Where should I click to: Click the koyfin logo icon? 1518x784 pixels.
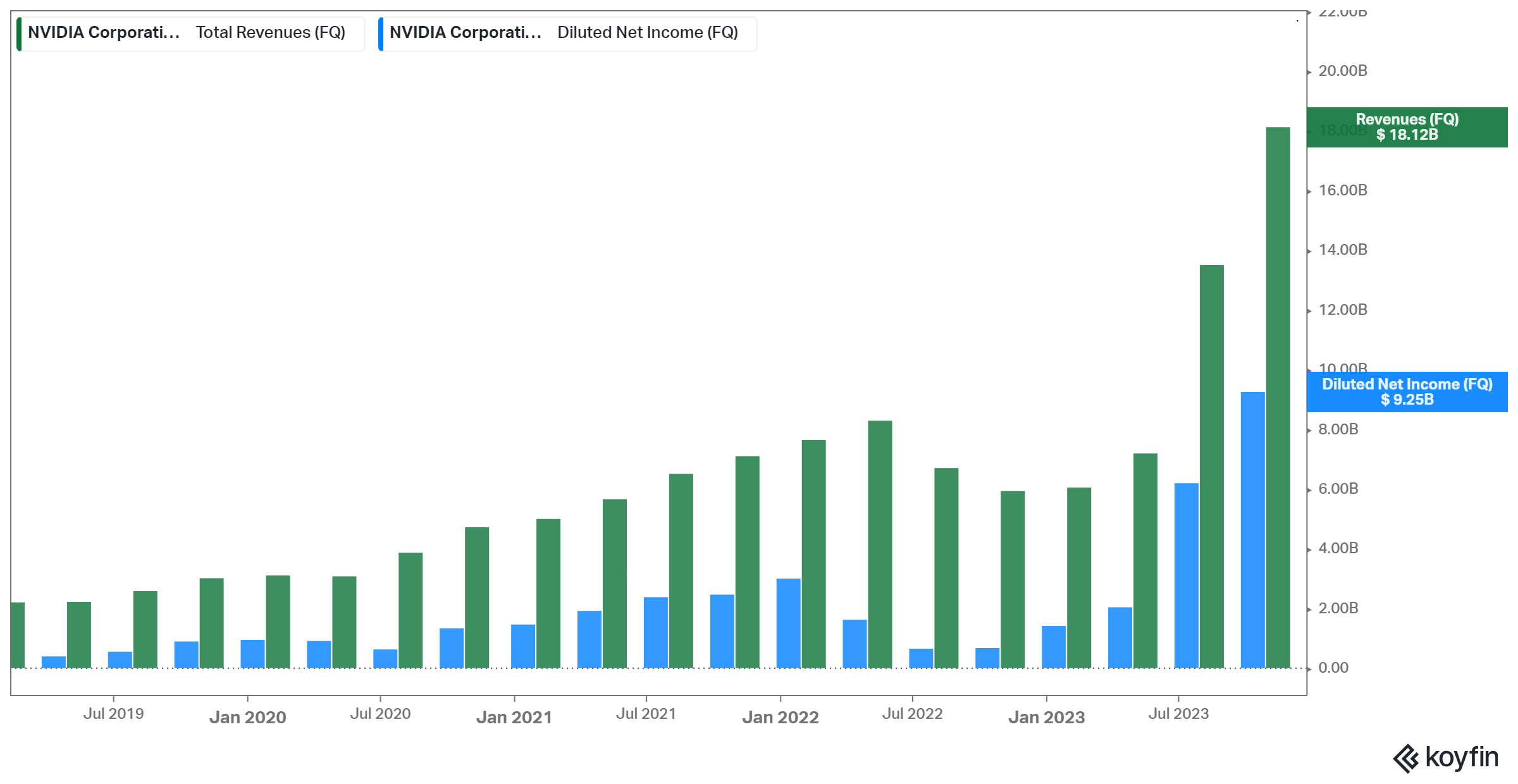(x=1407, y=758)
